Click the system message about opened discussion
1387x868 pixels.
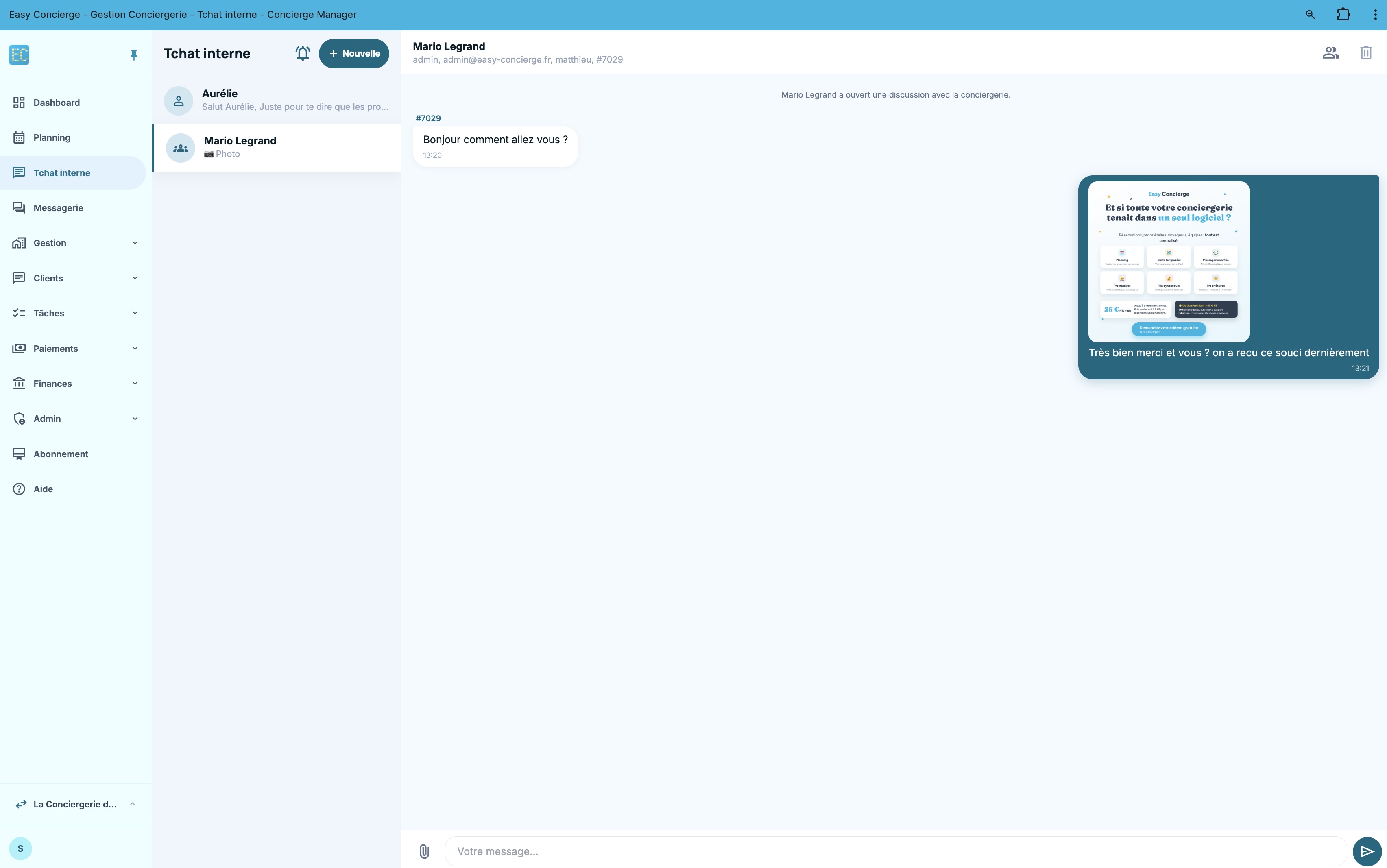coord(896,95)
